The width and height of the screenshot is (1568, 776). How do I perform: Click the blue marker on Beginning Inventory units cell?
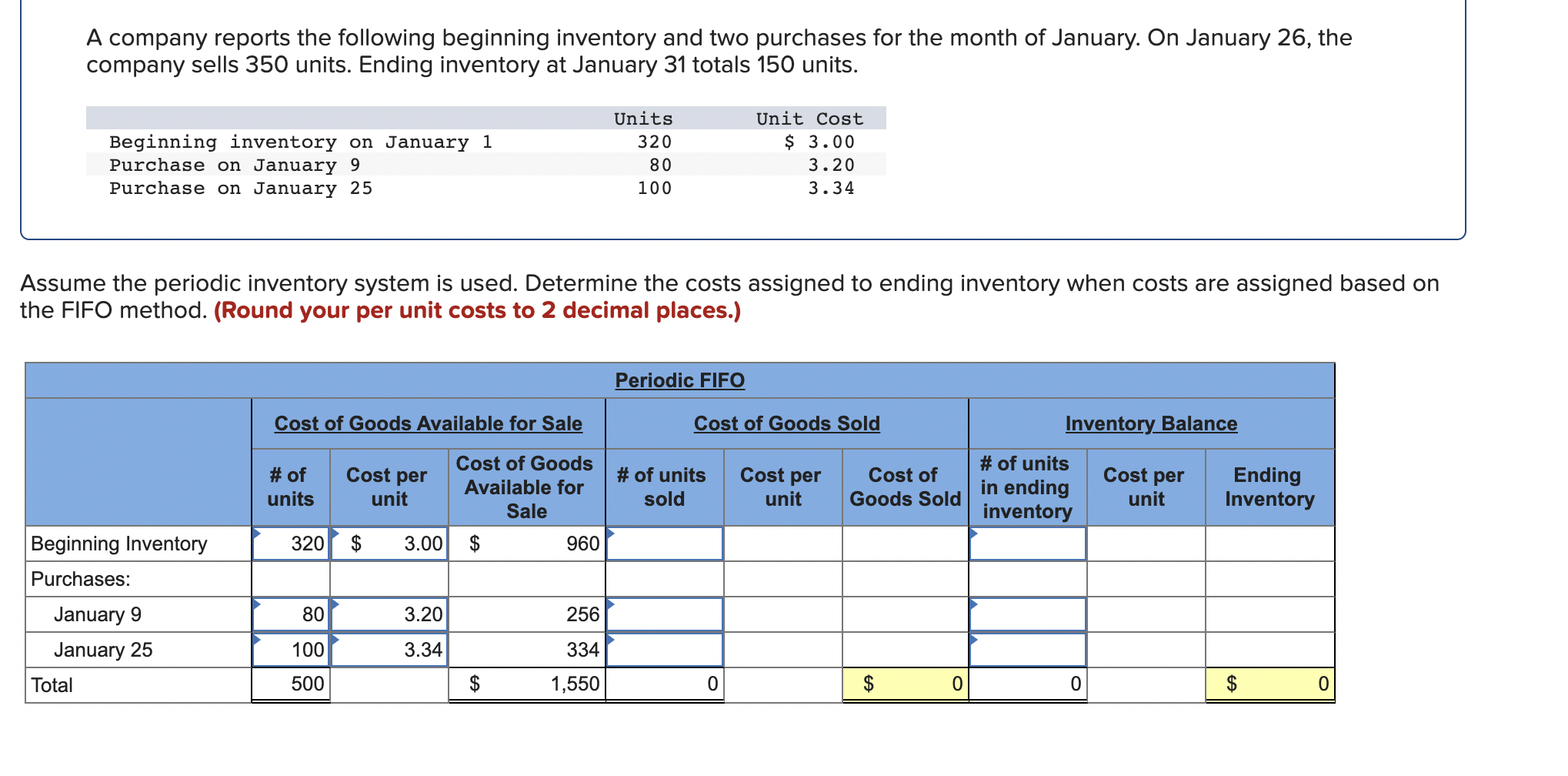(257, 533)
